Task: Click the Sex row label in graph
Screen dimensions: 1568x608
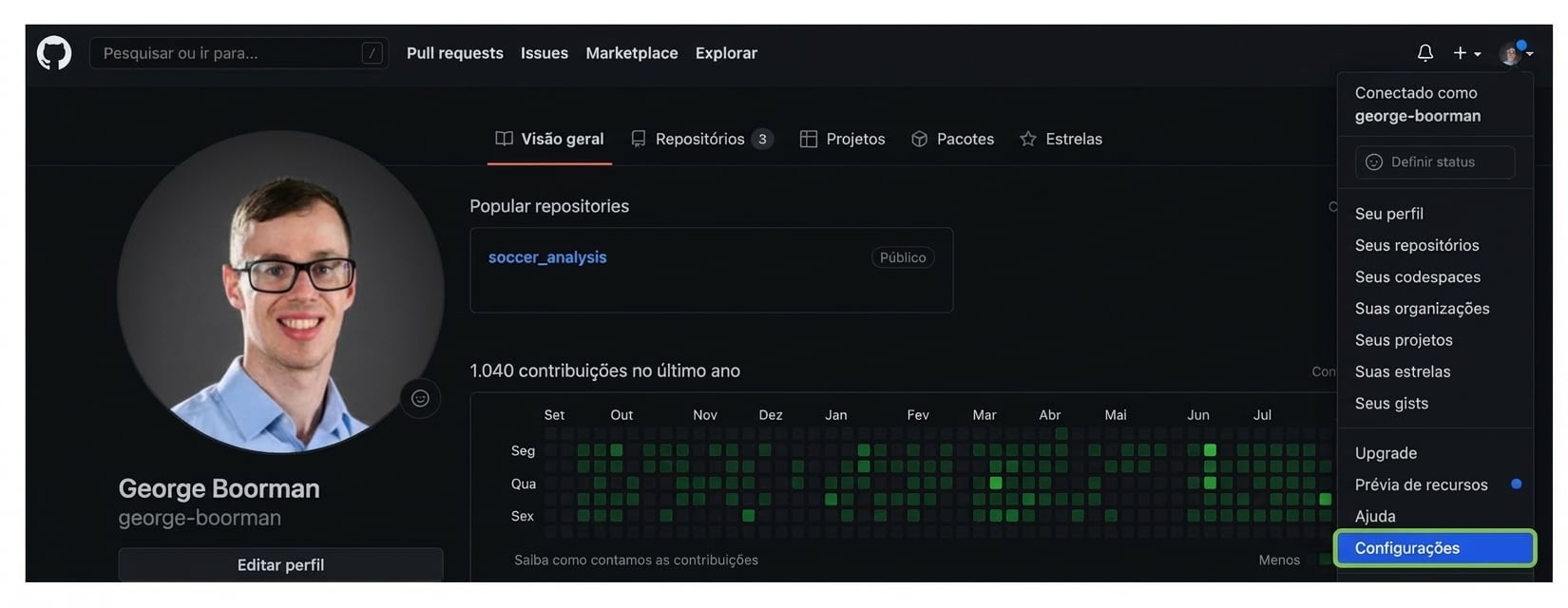Action: pyautogui.click(x=523, y=516)
